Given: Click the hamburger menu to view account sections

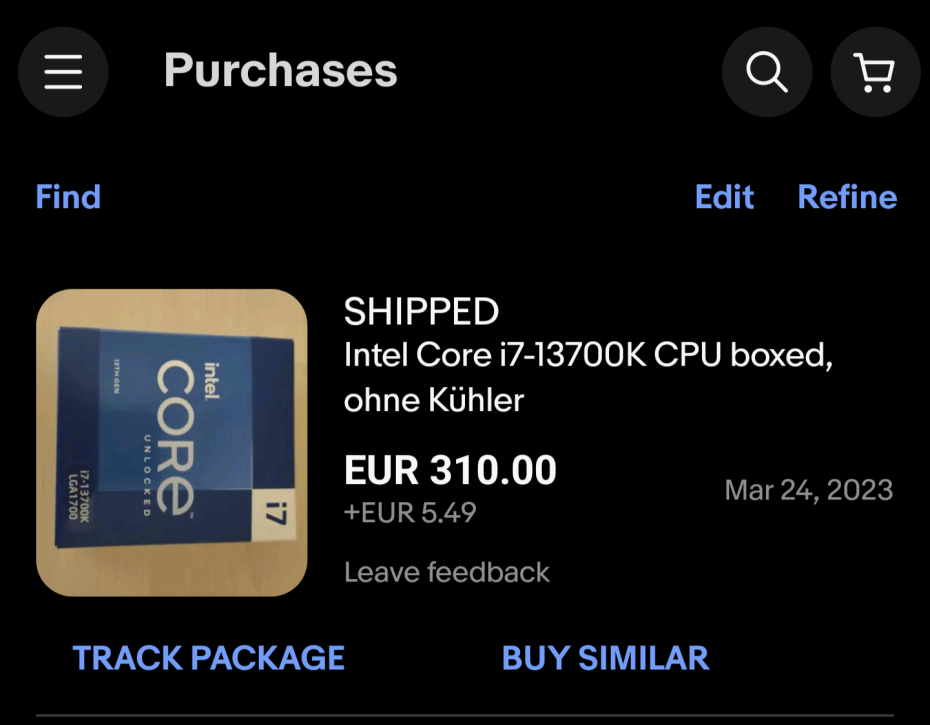Looking at the screenshot, I should tap(63, 71).
